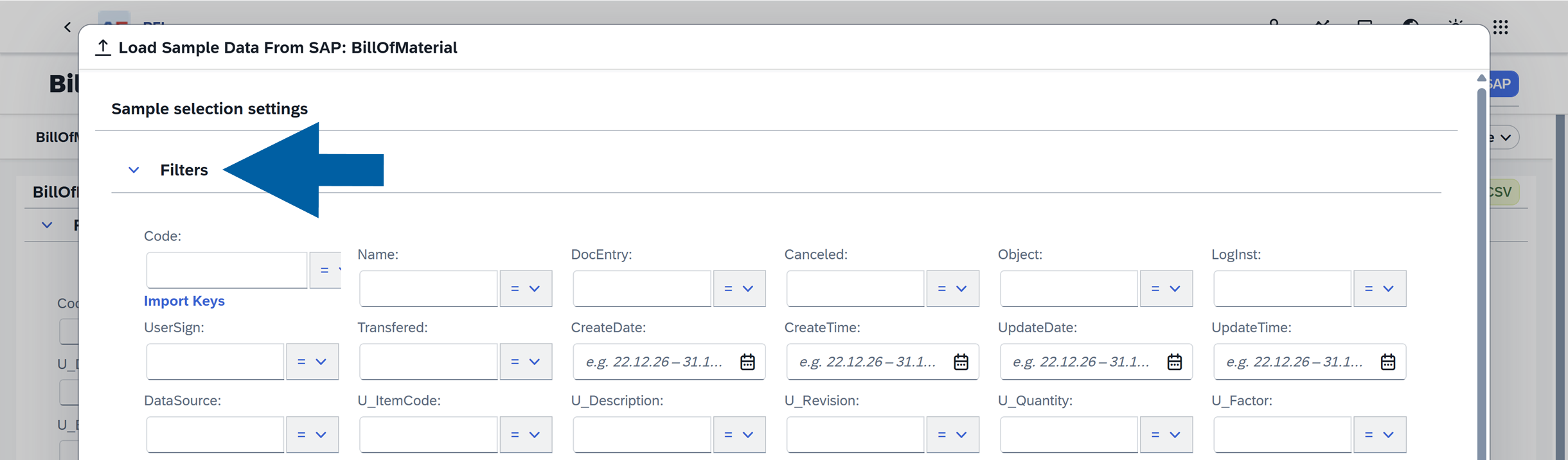1568x460 pixels.
Task: Expand the chevron in background BillOf panel
Action: [47, 226]
